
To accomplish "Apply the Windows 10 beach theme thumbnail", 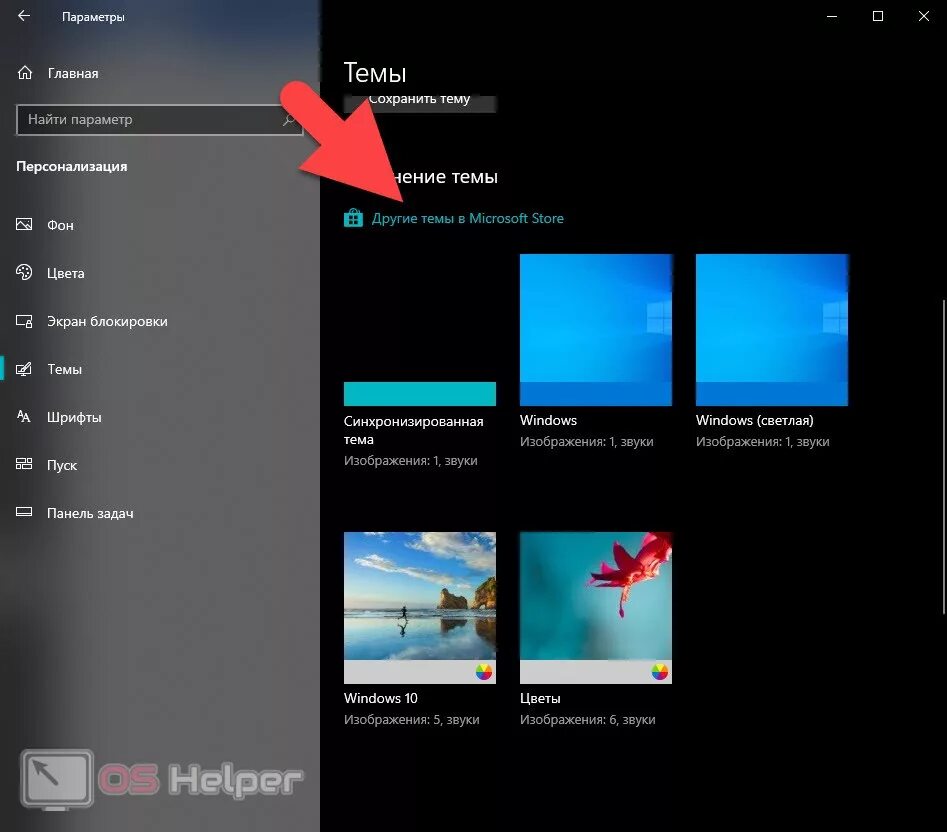I will pos(420,607).
